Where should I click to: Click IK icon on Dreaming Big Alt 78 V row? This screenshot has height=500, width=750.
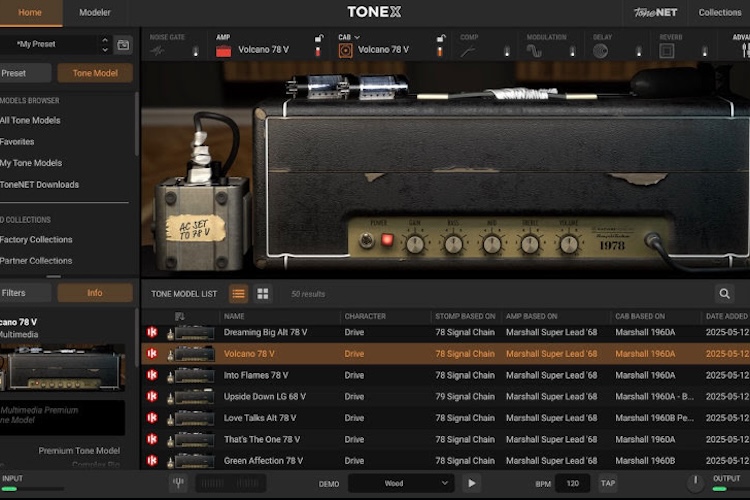tap(152, 332)
